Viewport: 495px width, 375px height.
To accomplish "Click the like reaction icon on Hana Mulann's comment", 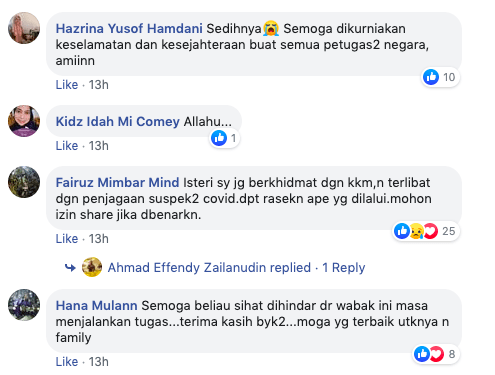I will [422, 354].
